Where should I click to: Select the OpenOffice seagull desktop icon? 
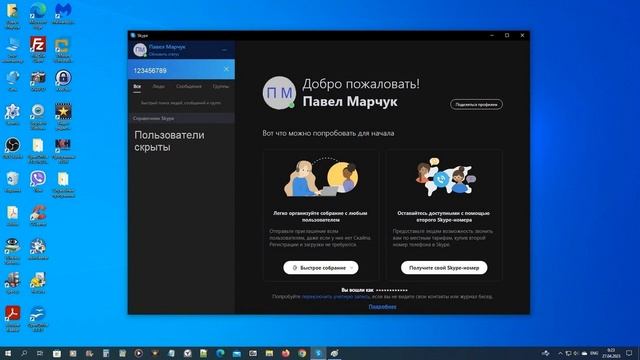point(38,318)
